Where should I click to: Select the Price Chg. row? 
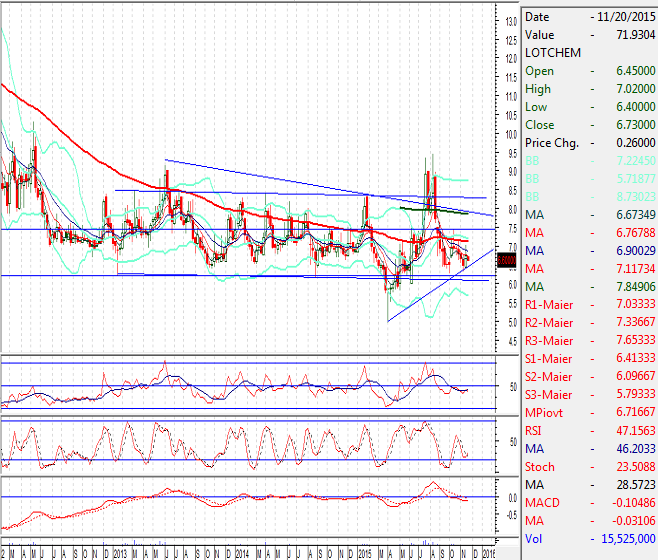(588, 143)
